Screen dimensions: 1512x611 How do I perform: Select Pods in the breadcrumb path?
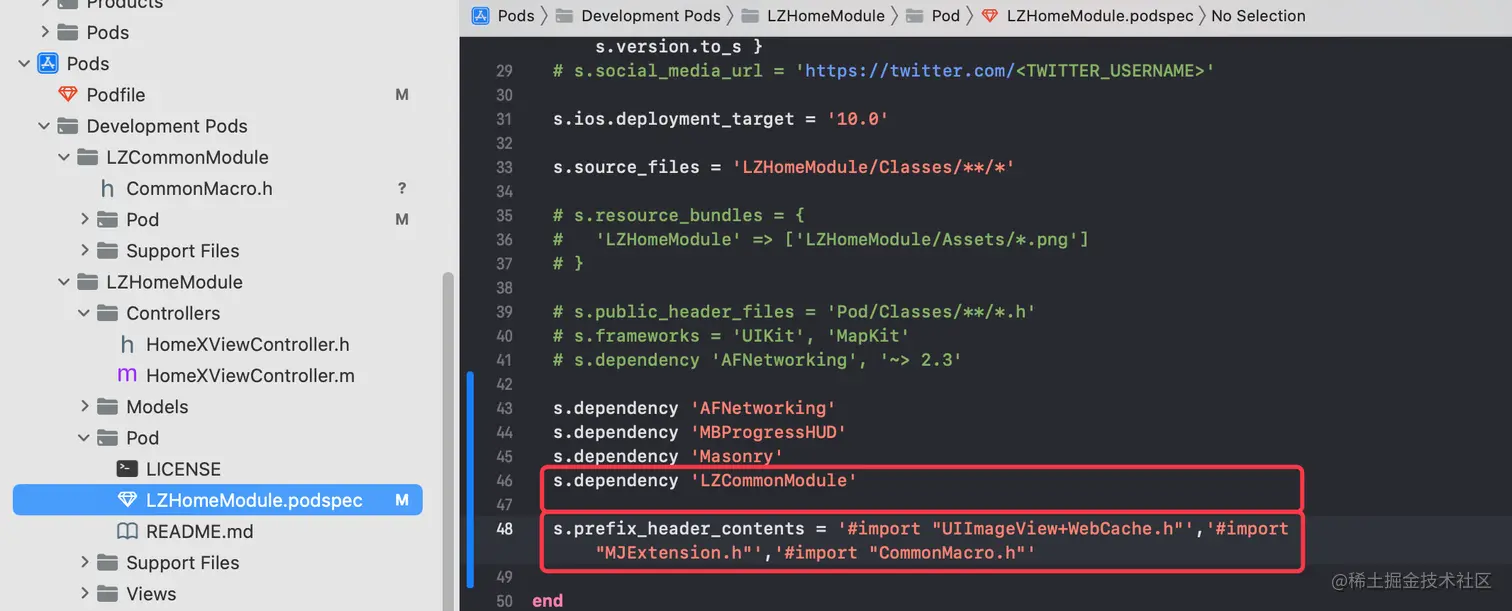(516, 15)
